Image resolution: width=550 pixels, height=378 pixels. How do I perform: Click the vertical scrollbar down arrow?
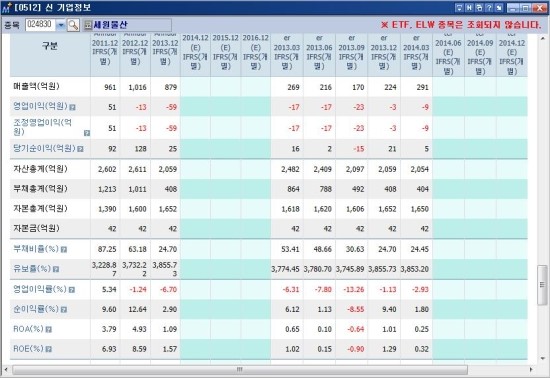pyautogui.click(x=542, y=358)
